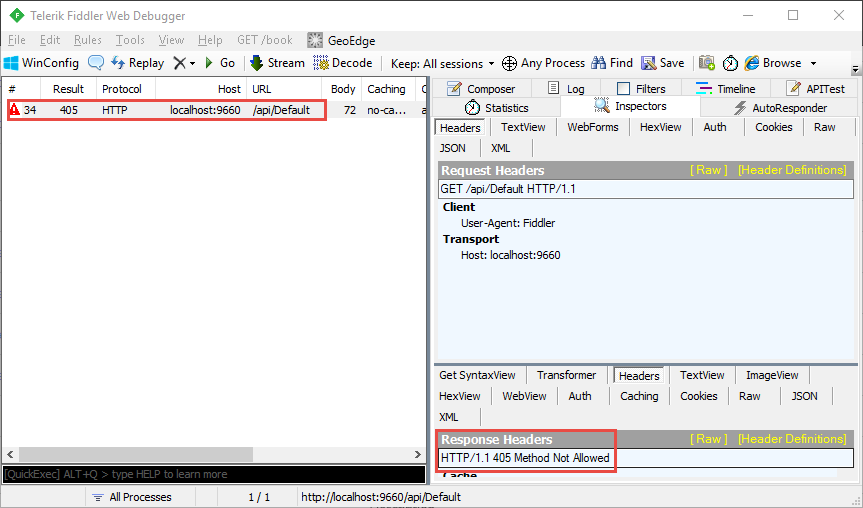Click the Fiddler app icon in title bar
Viewport: 863px width, 508px height.
click(x=17, y=15)
